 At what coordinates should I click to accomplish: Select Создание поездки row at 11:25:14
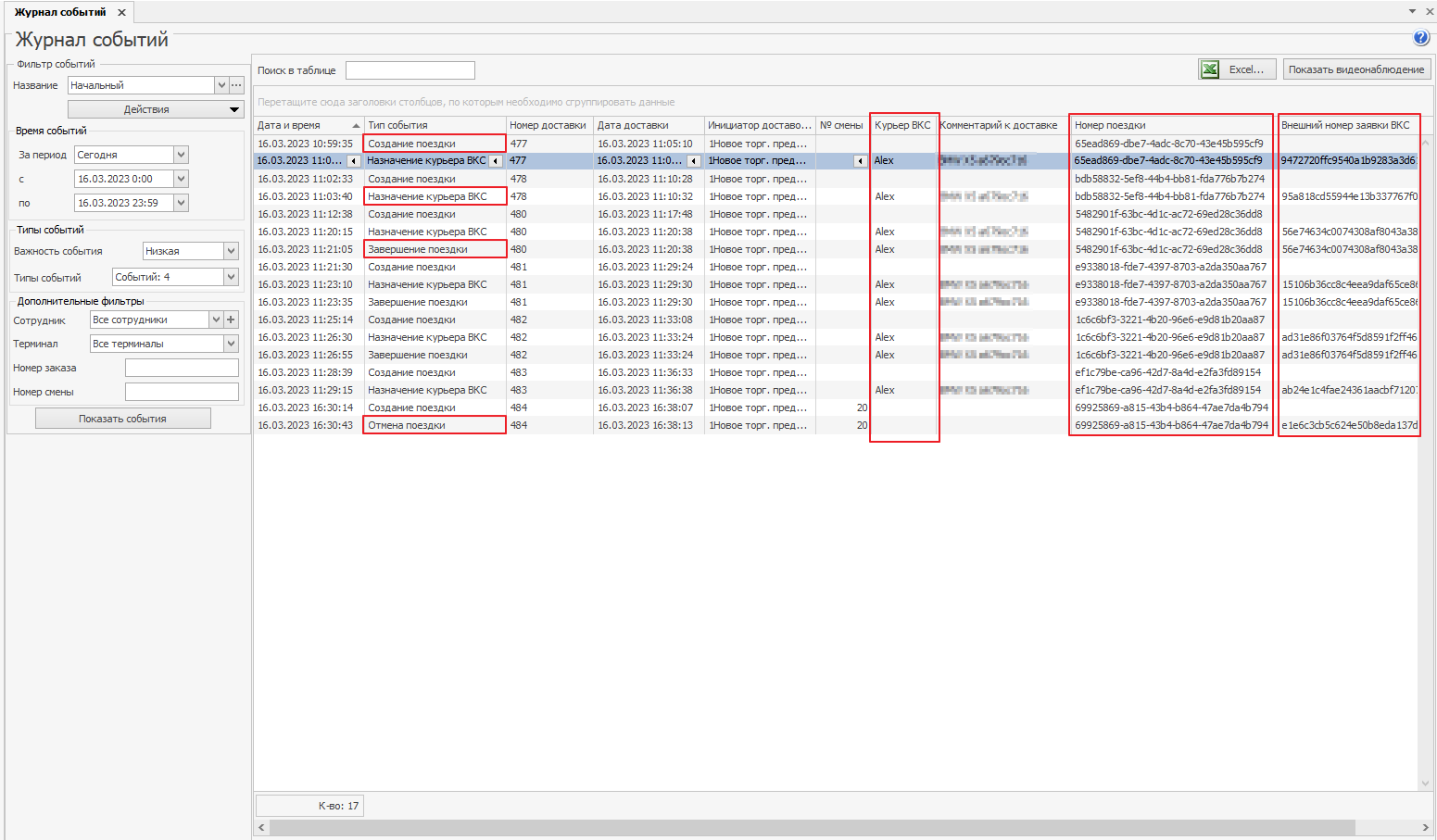pos(837,320)
